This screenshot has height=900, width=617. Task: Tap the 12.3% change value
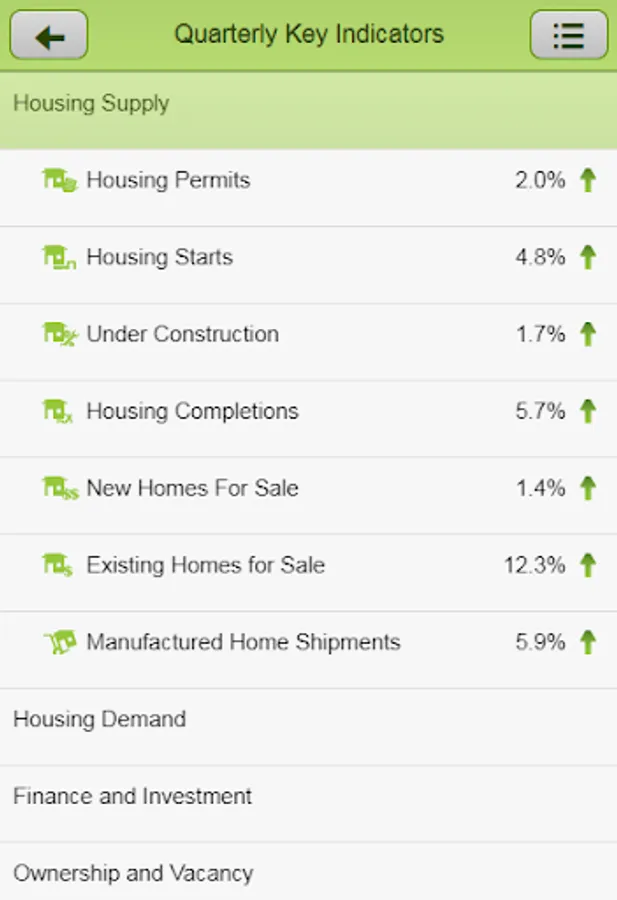click(535, 566)
